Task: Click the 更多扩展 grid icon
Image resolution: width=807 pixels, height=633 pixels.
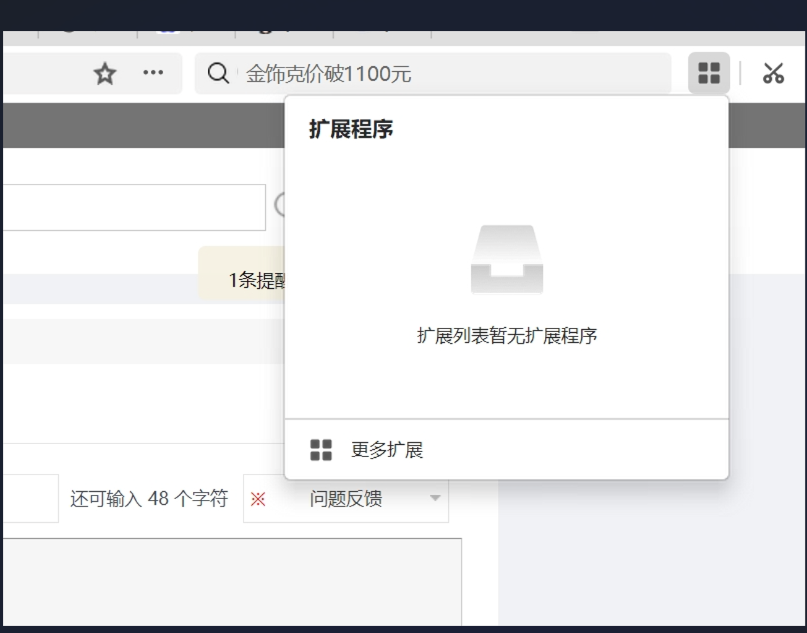Action: click(x=319, y=450)
